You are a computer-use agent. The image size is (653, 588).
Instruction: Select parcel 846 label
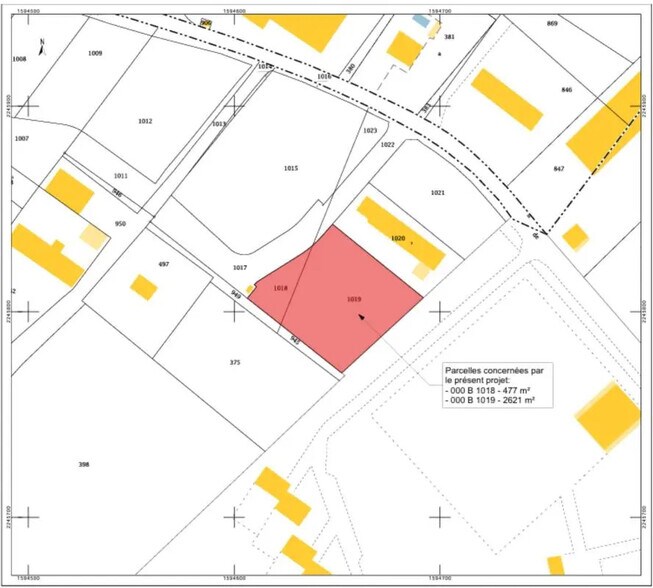(567, 90)
